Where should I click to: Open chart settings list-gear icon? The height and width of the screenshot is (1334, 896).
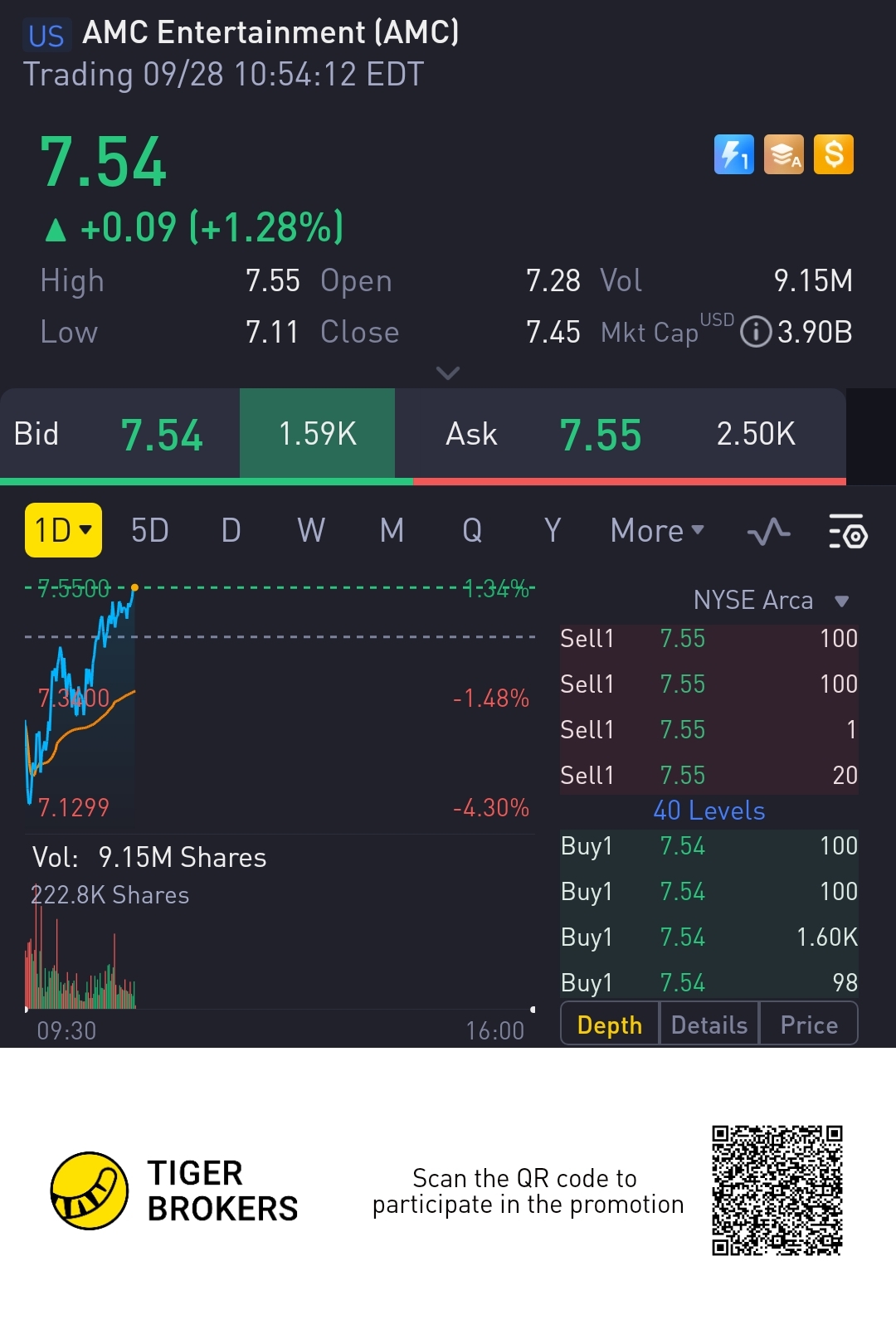coord(847,532)
